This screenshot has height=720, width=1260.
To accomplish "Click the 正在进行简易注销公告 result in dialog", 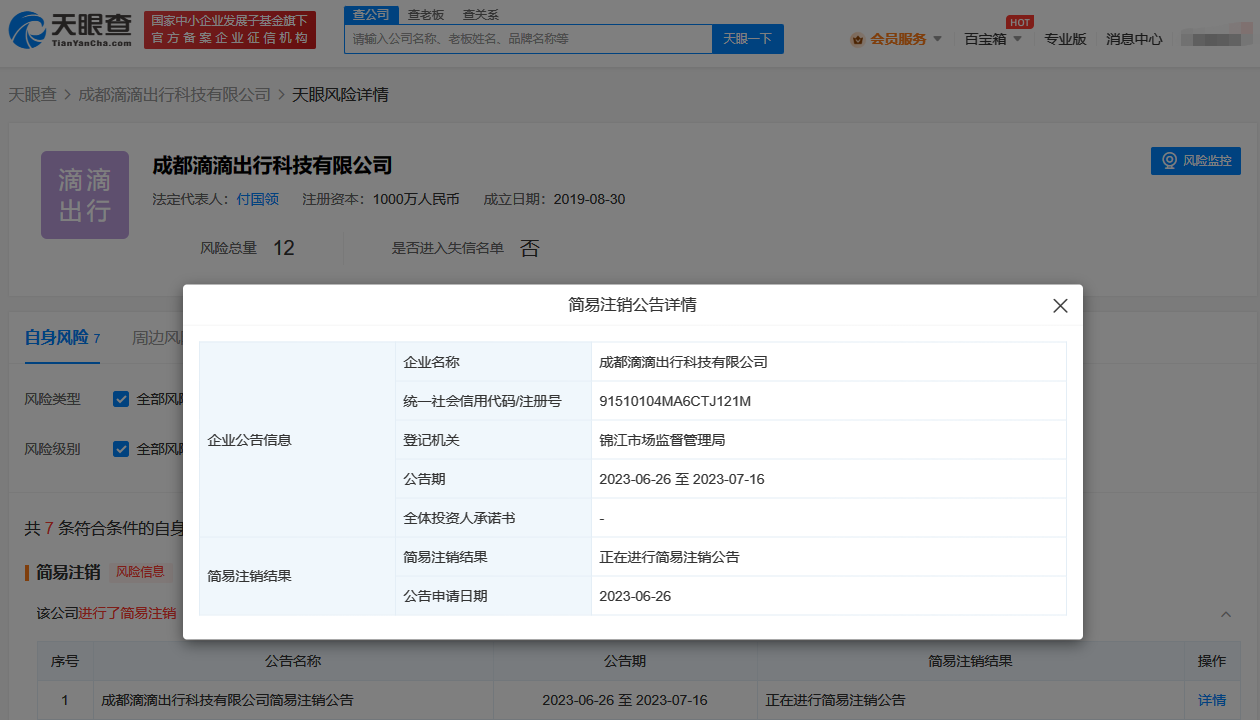I will point(669,557).
